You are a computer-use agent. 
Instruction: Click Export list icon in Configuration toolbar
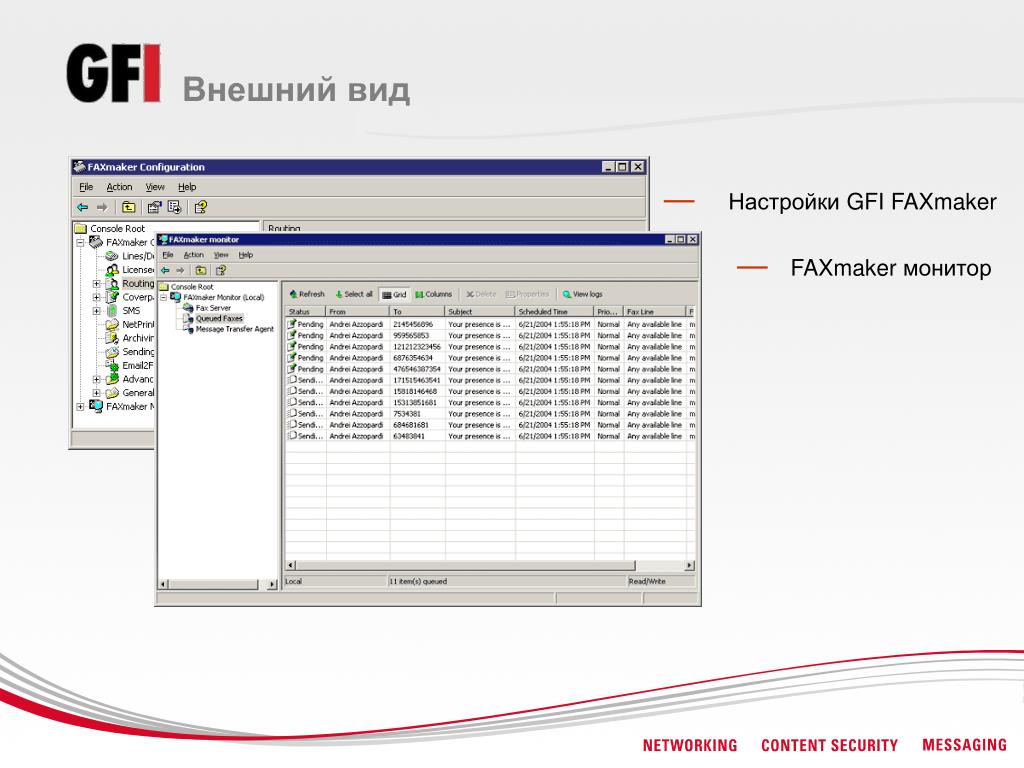pyautogui.click(x=174, y=208)
